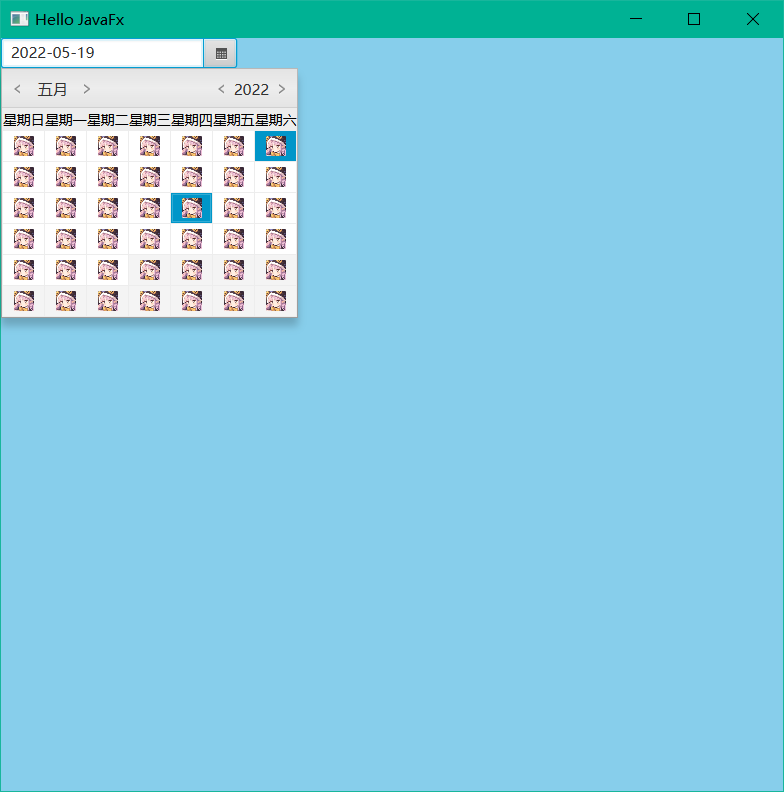Viewport: 784px width, 792px height.
Task: Click the Hello JavaFx window title icon
Action: [x=19, y=19]
